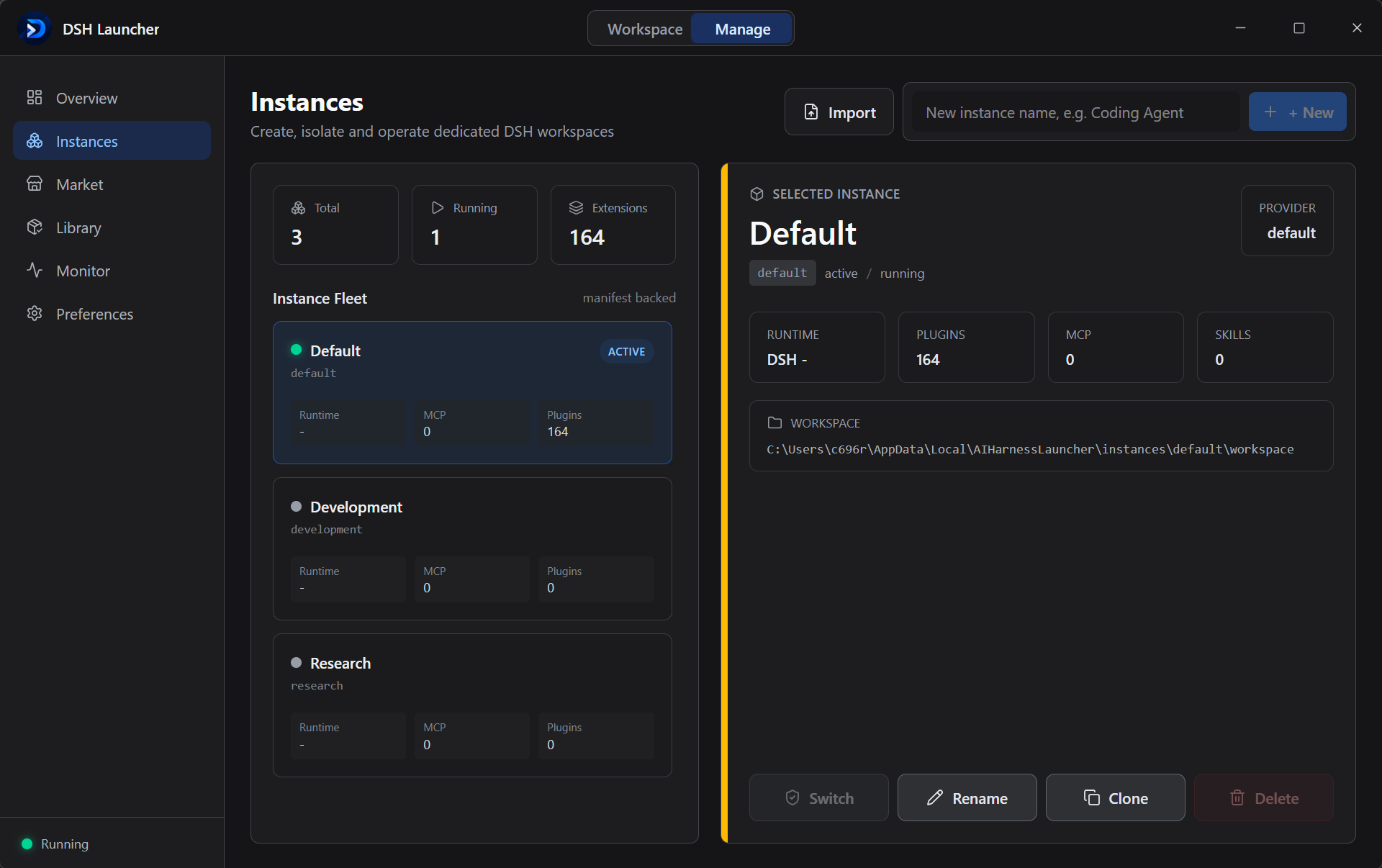Click the 'default' tag under Default title
Viewport: 1382px width, 868px height.
point(782,273)
